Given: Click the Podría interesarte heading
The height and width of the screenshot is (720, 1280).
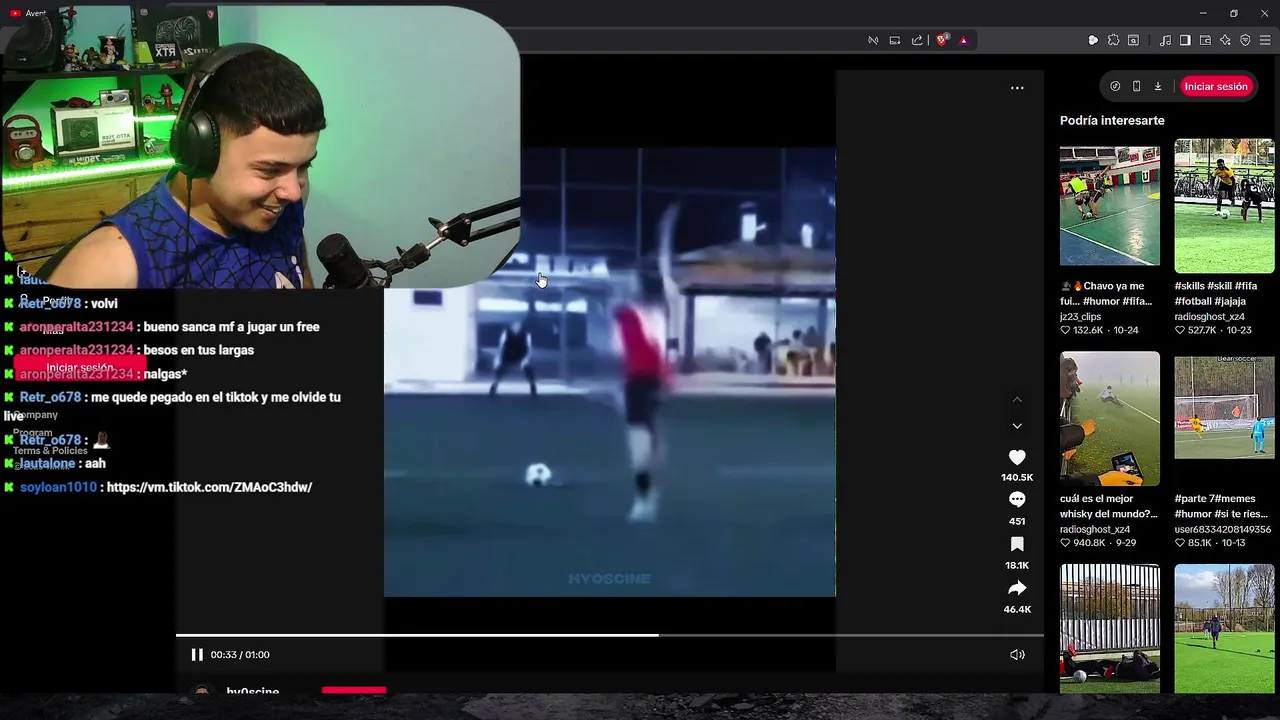Looking at the screenshot, I should pyautogui.click(x=1112, y=120).
